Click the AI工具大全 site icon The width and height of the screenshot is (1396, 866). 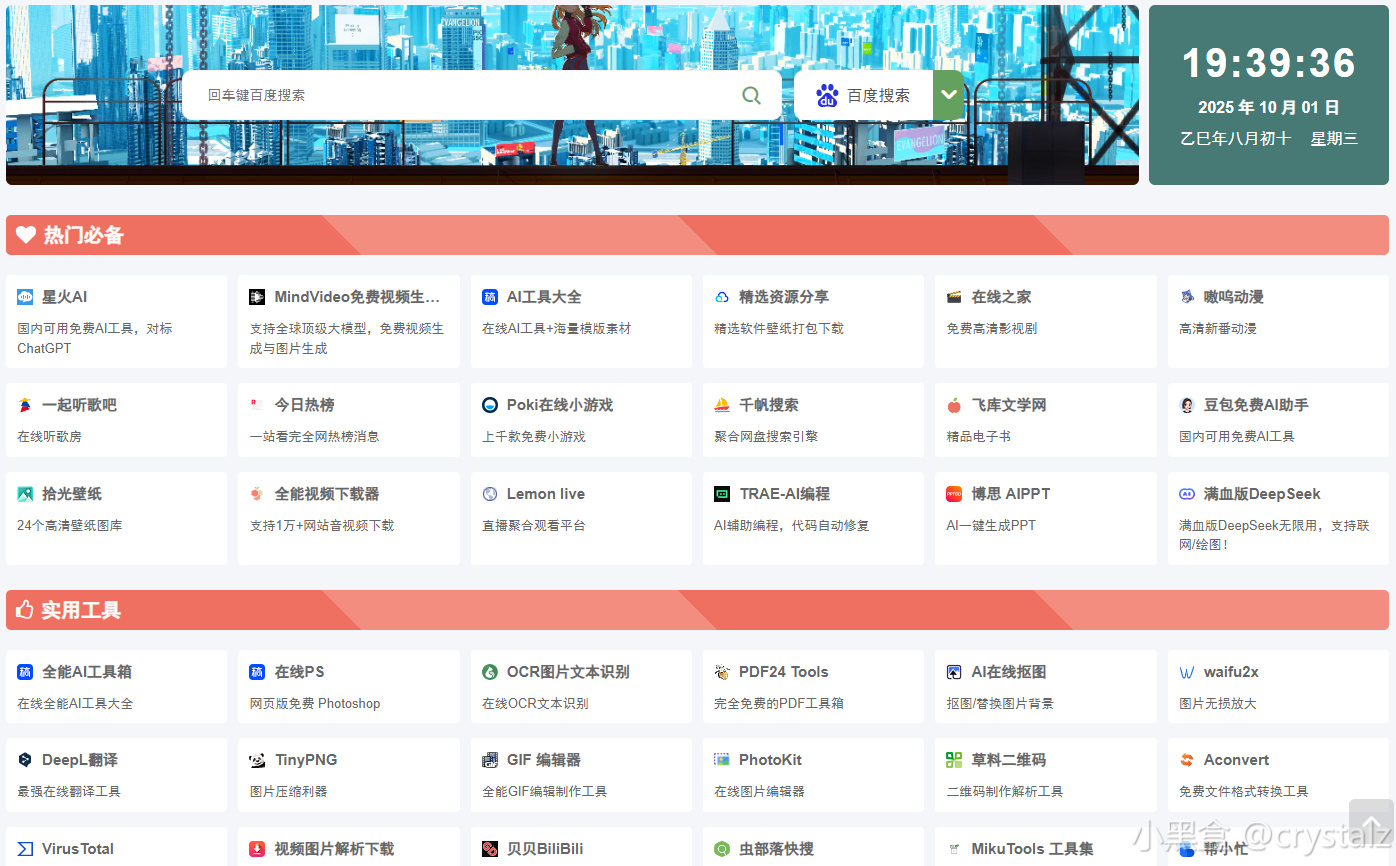490,297
